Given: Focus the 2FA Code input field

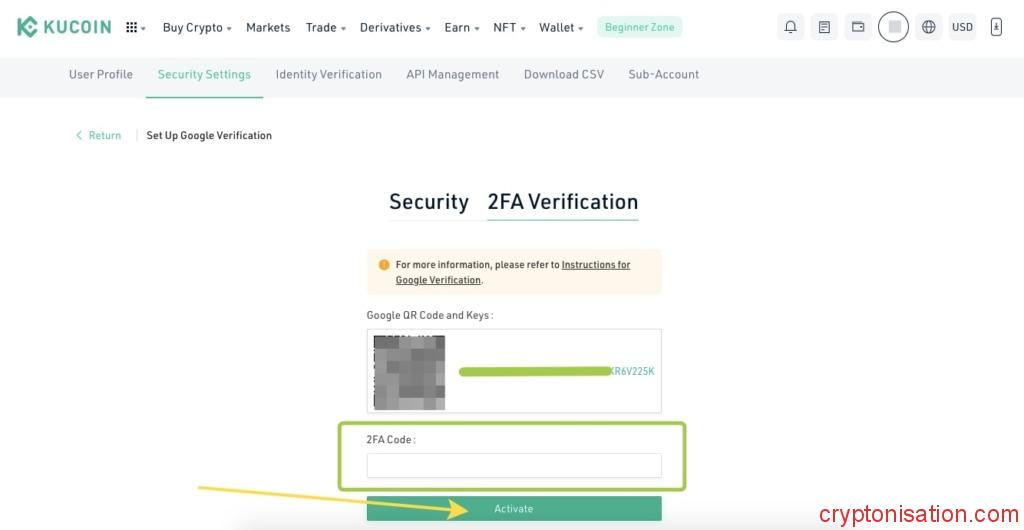Looking at the screenshot, I should (514, 465).
